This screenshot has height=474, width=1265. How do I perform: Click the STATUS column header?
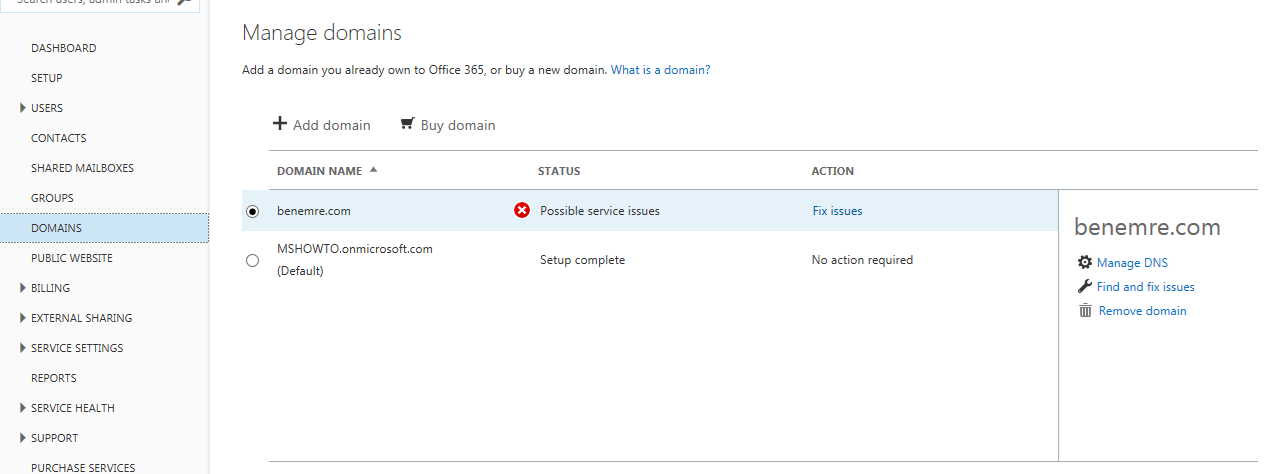[559, 171]
